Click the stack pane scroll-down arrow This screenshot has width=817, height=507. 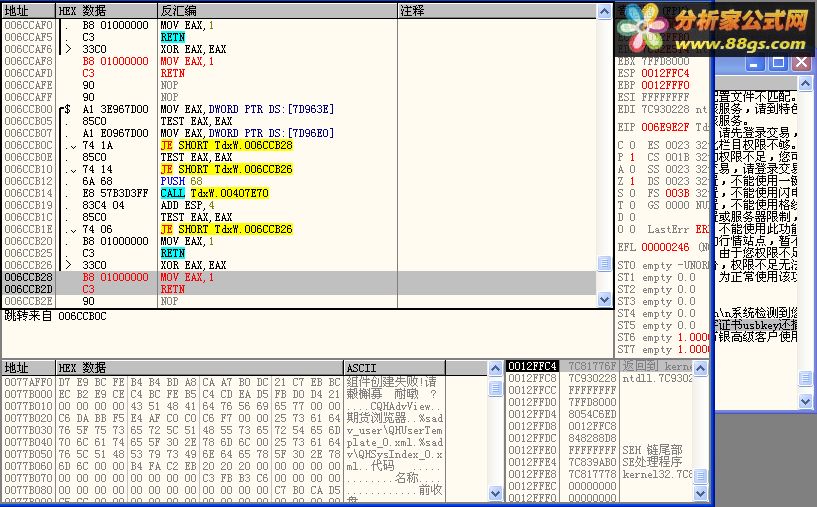click(x=701, y=493)
